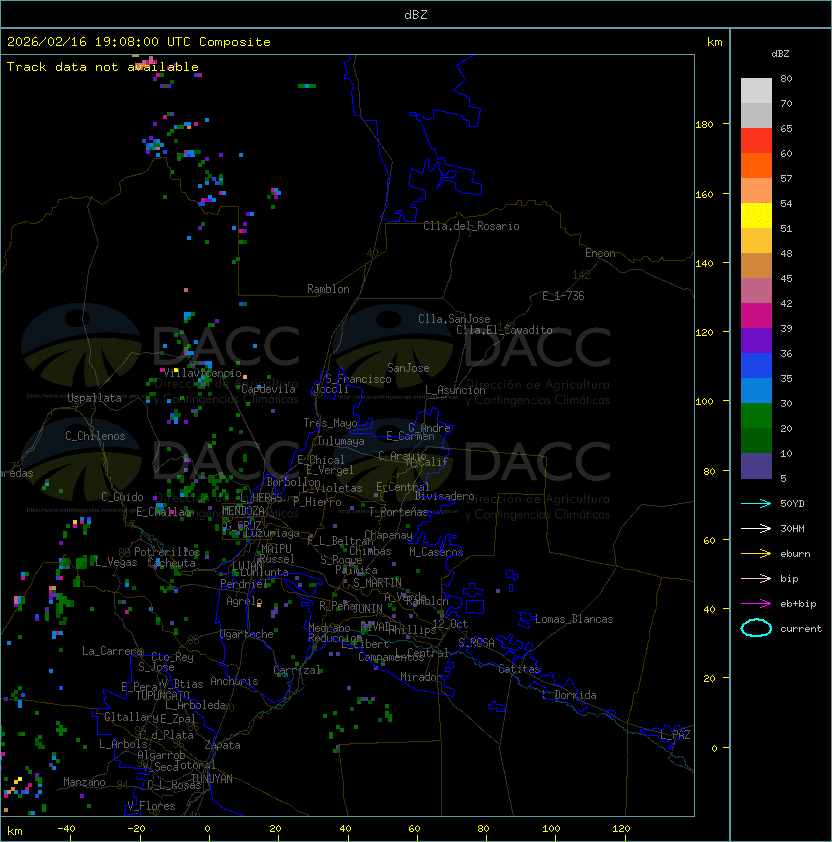
Task: Select the L_PAZ label on map
Action: tap(675, 735)
